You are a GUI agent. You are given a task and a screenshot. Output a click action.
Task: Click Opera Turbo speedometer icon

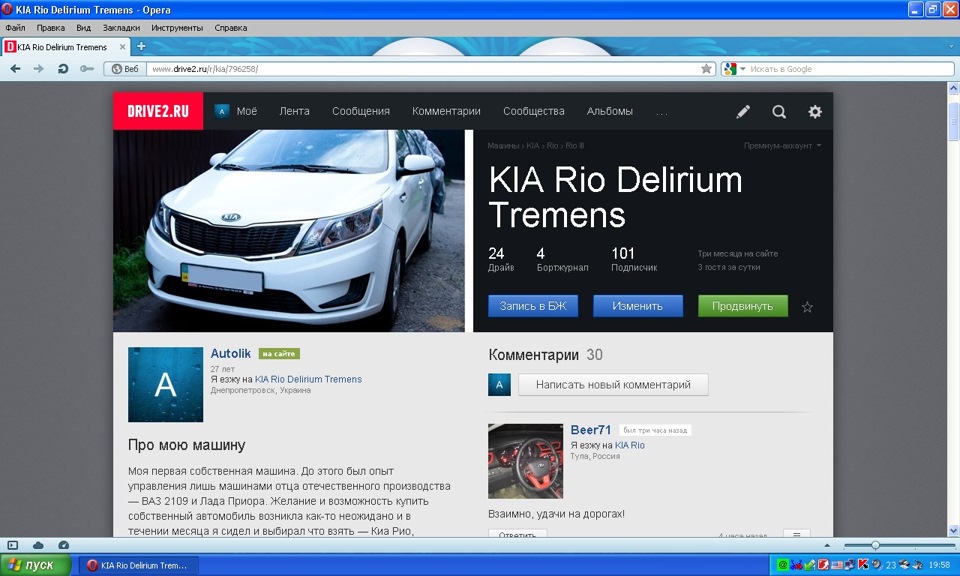[63, 545]
